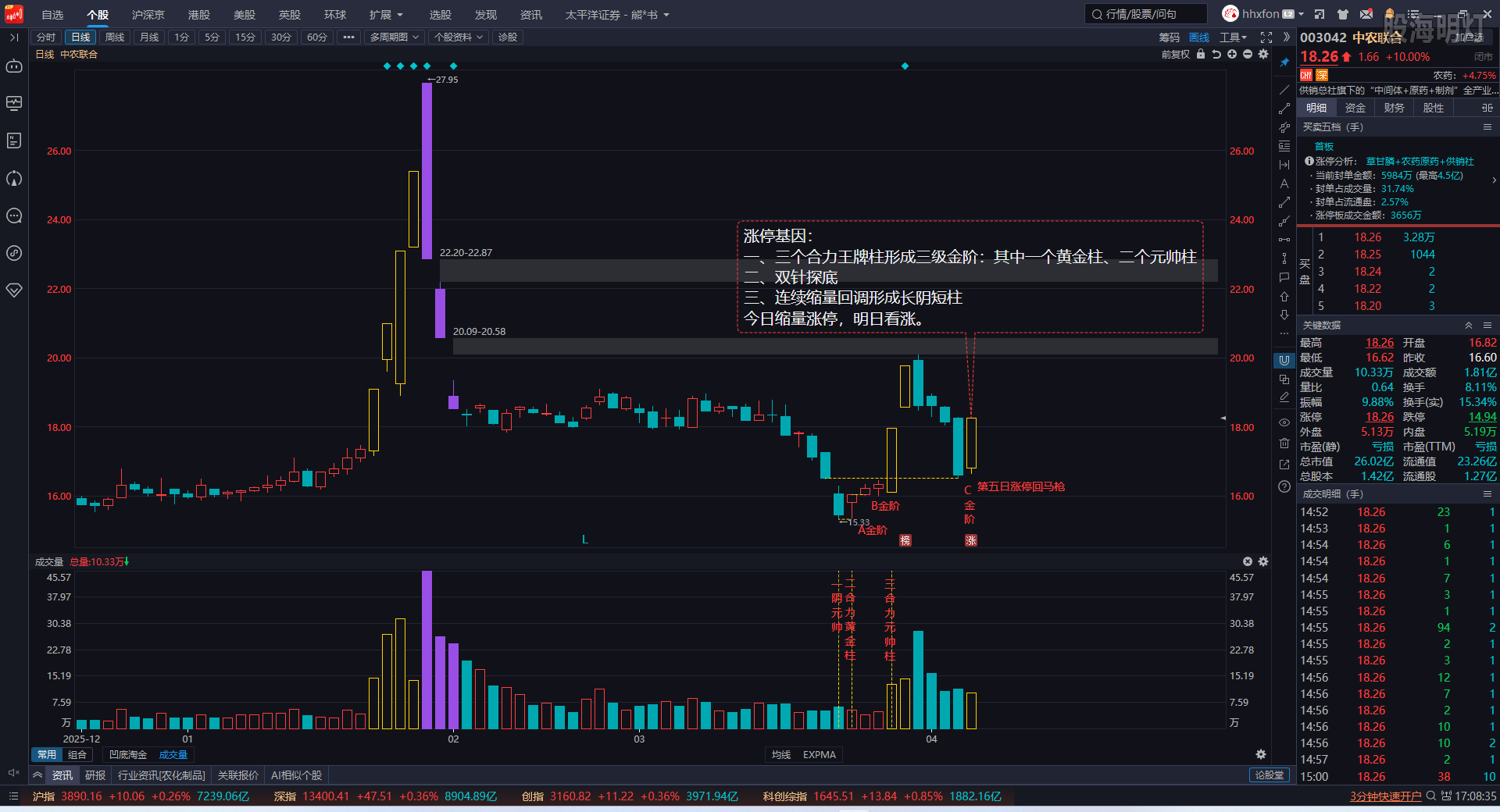This screenshot has height=812, width=1500.
Task: Switch to the 资金 tab
Action: pyautogui.click(x=1355, y=108)
